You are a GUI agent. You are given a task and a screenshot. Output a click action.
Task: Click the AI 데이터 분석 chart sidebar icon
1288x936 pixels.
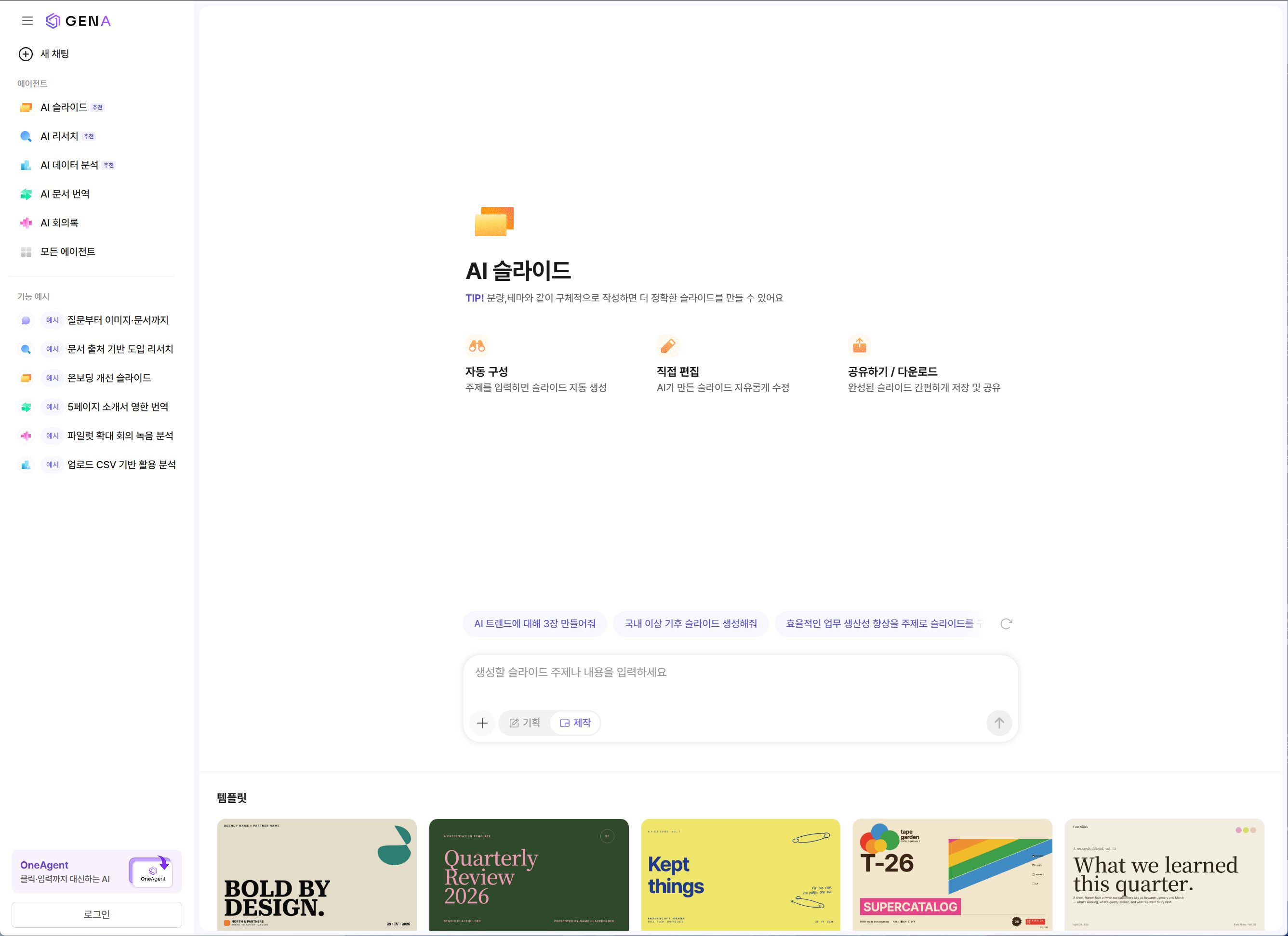(26, 165)
